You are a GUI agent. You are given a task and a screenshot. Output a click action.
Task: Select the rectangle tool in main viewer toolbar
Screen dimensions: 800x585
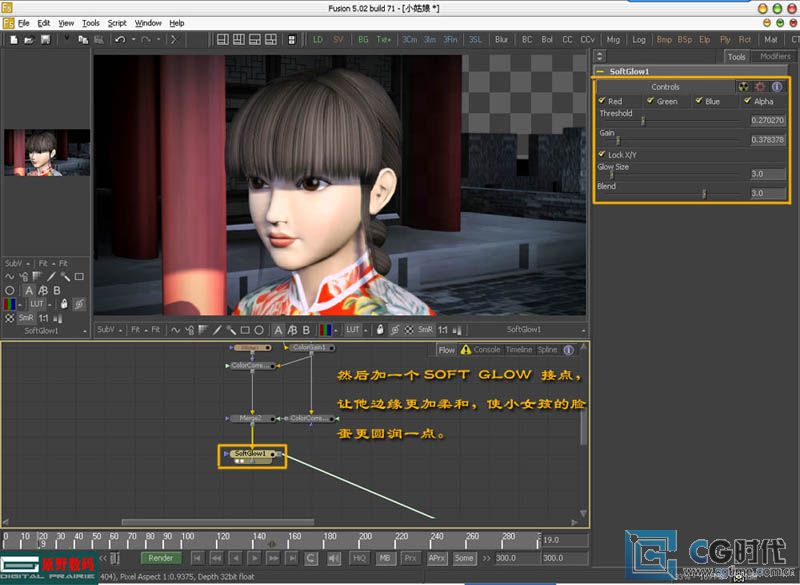[245, 330]
